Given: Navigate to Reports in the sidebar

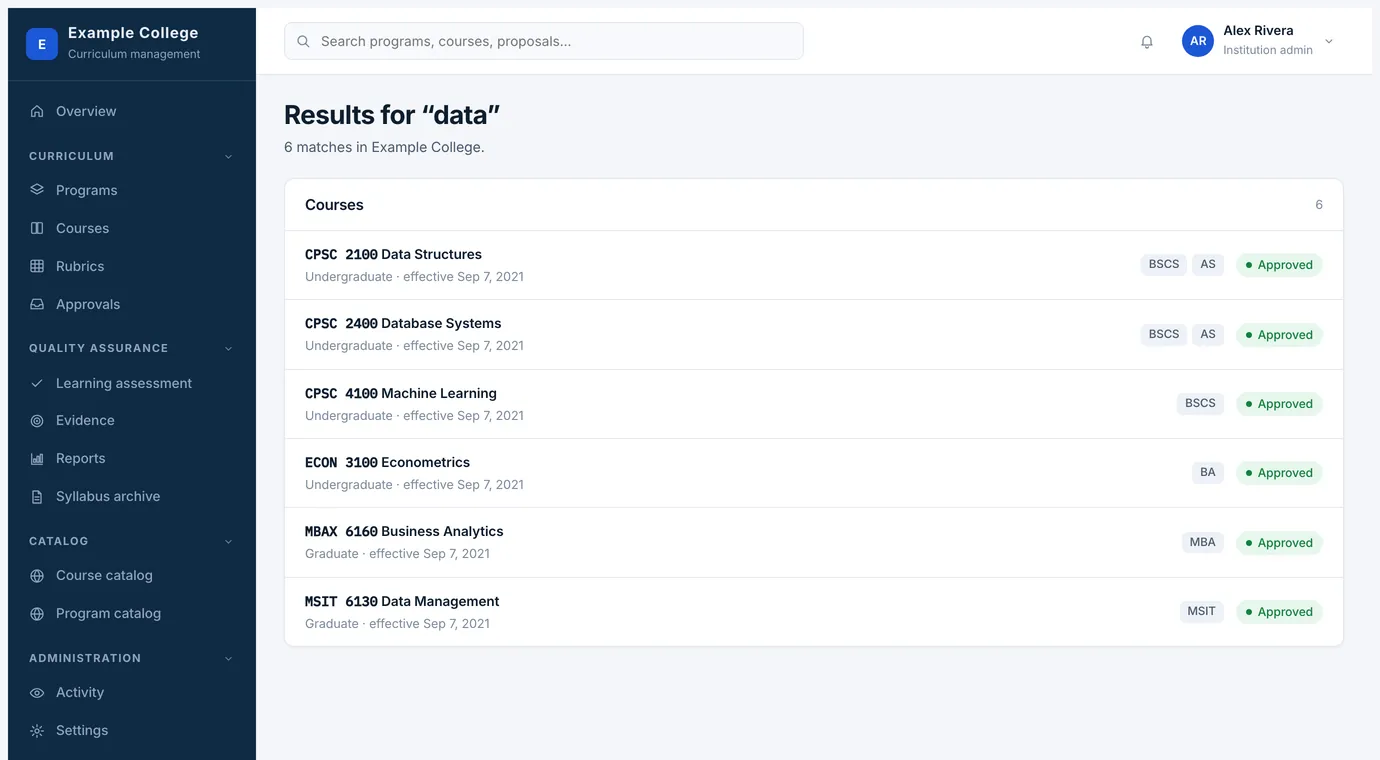Looking at the screenshot, I should (132, 459).
